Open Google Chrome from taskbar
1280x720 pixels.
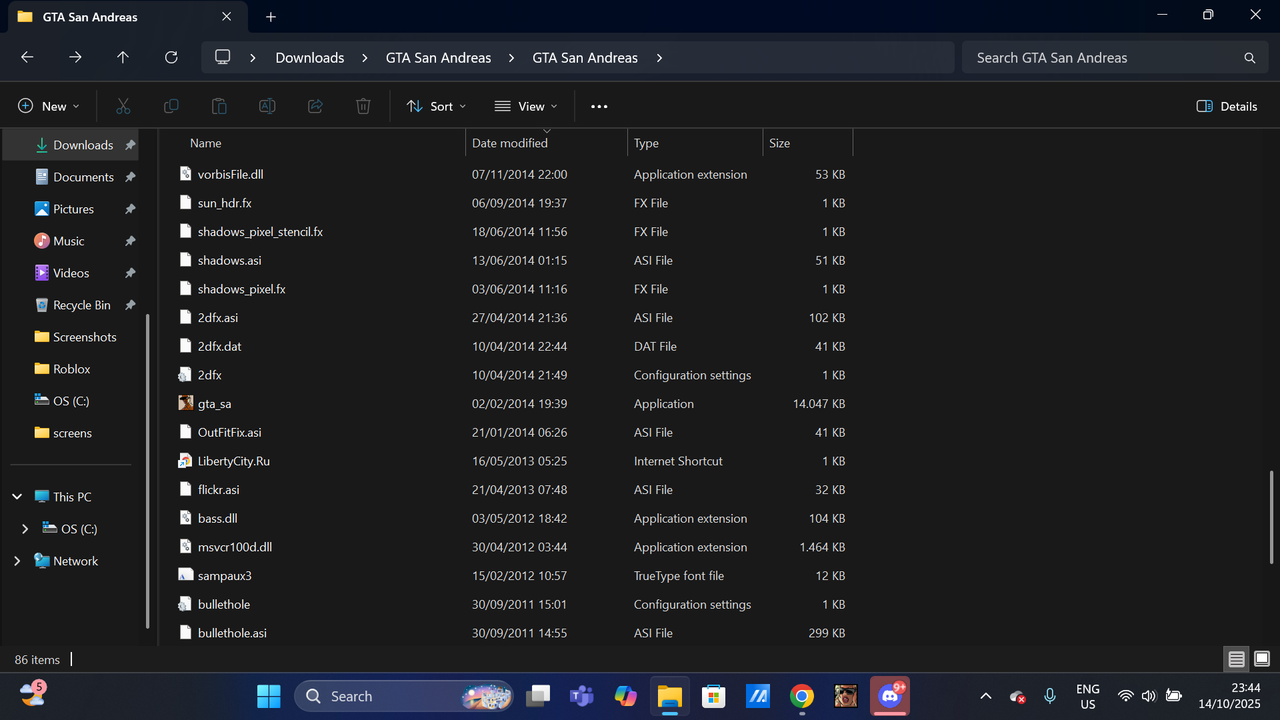pos(801,696)
